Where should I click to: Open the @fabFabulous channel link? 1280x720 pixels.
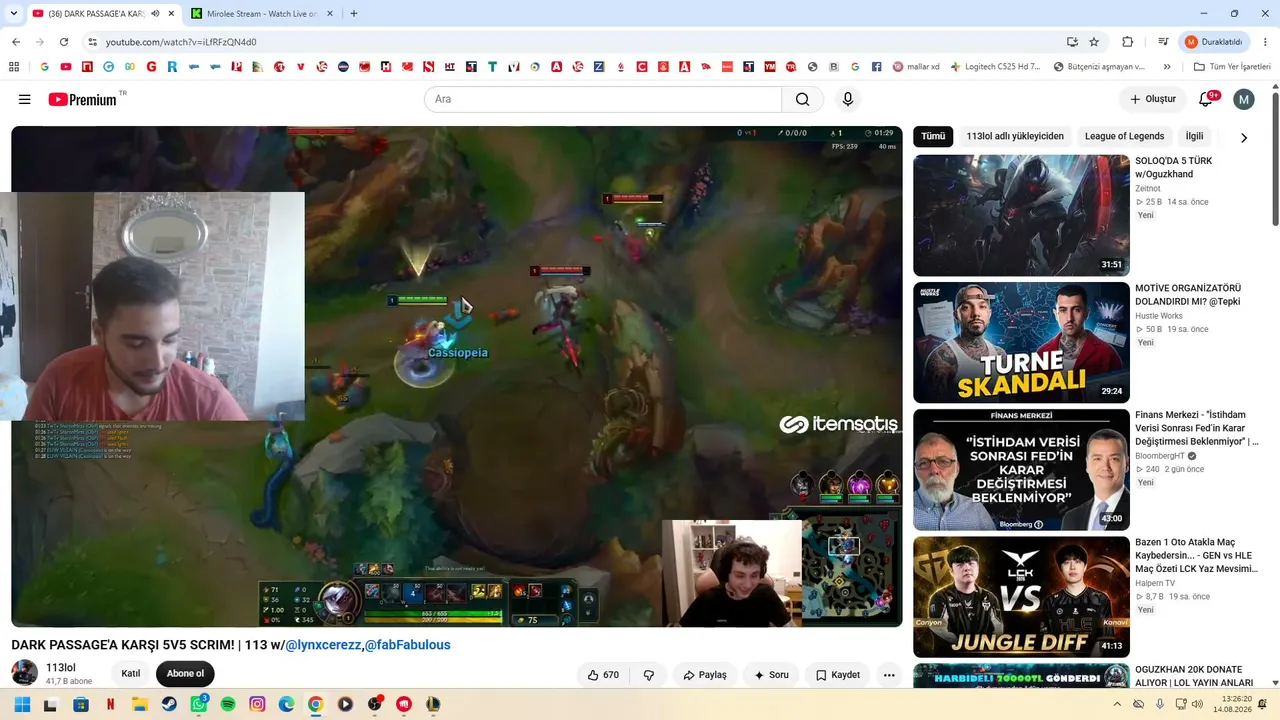pyautogui.click(x=407, y=645)
